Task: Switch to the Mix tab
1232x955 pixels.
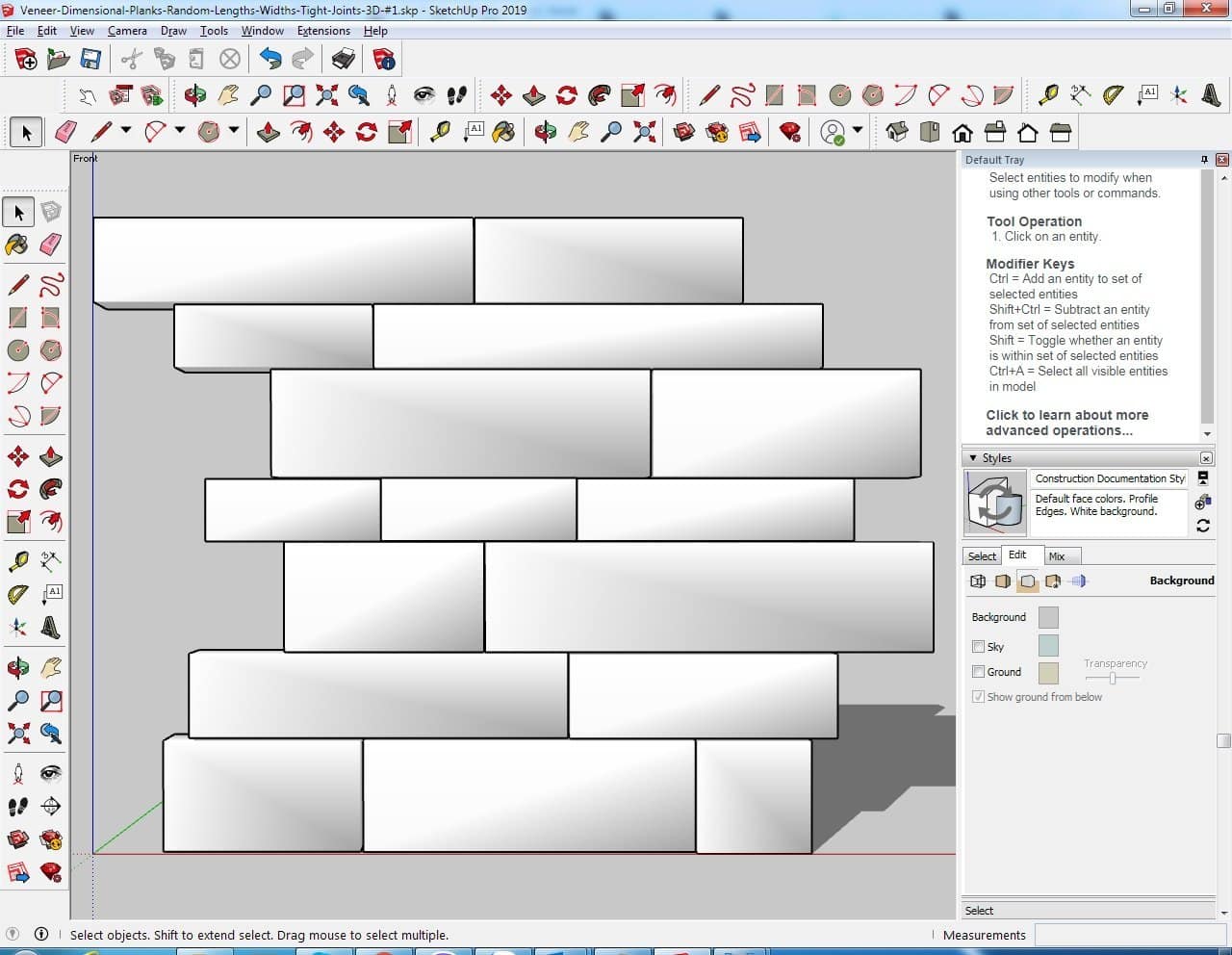Action: point(1057,556)
